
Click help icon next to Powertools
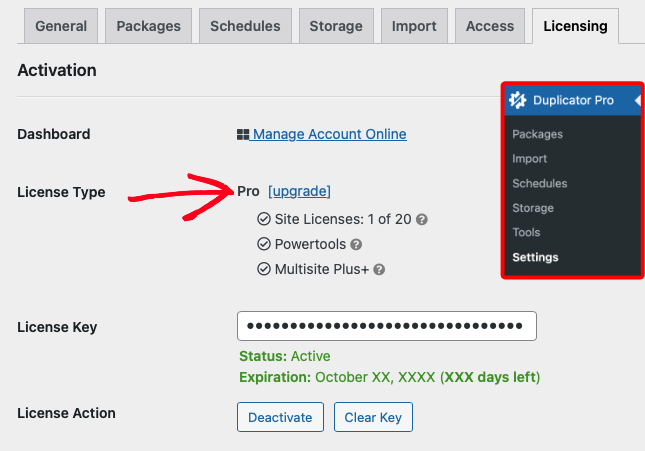(356, 244)
